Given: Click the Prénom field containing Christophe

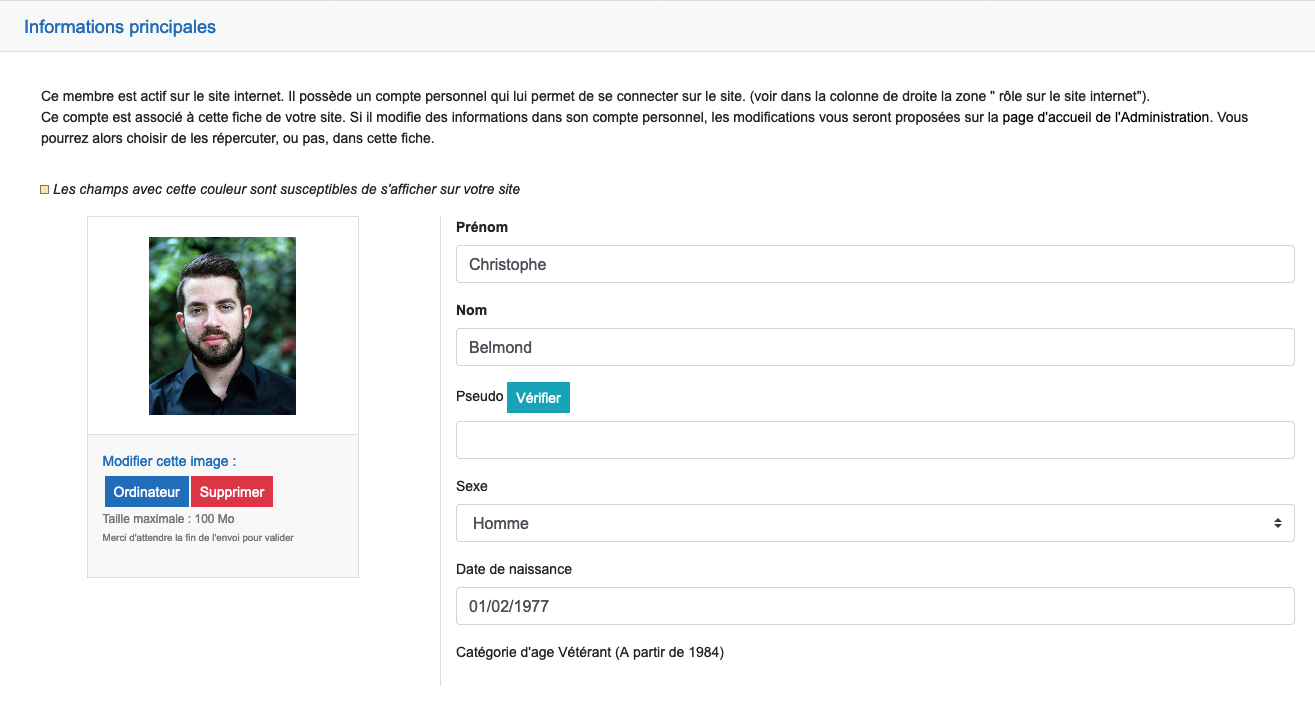Looking at the screenshot, I should click(x=875, y=264).
